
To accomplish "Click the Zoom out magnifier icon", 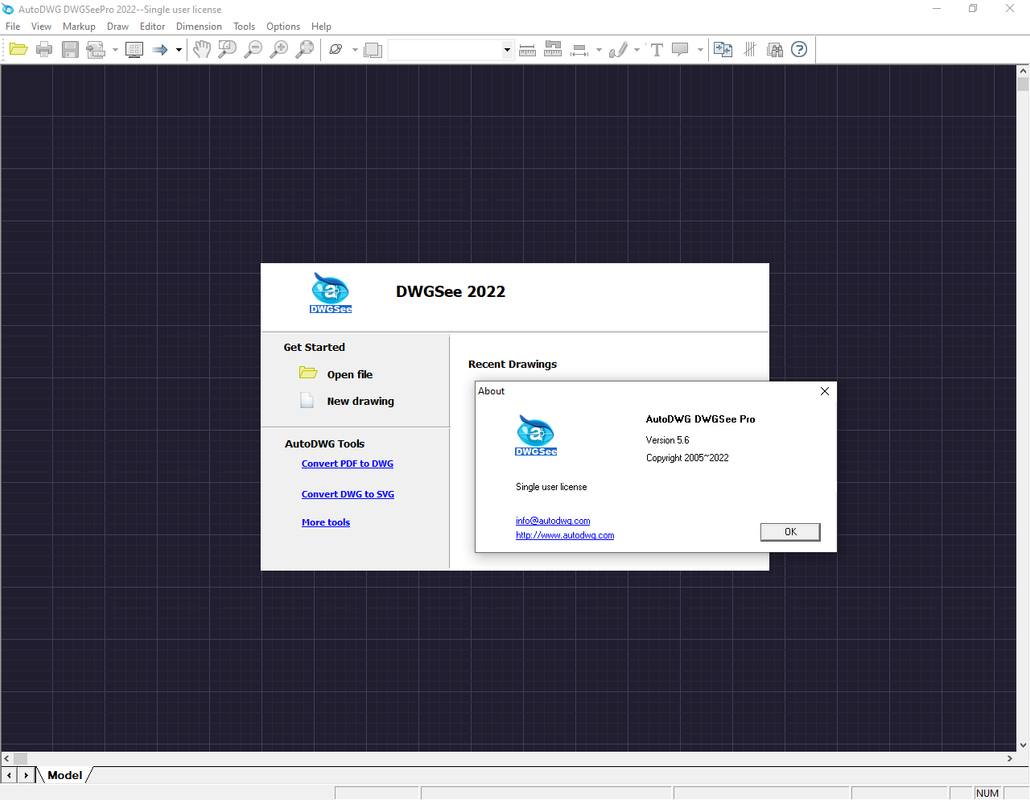I will (x=253, y=49).
